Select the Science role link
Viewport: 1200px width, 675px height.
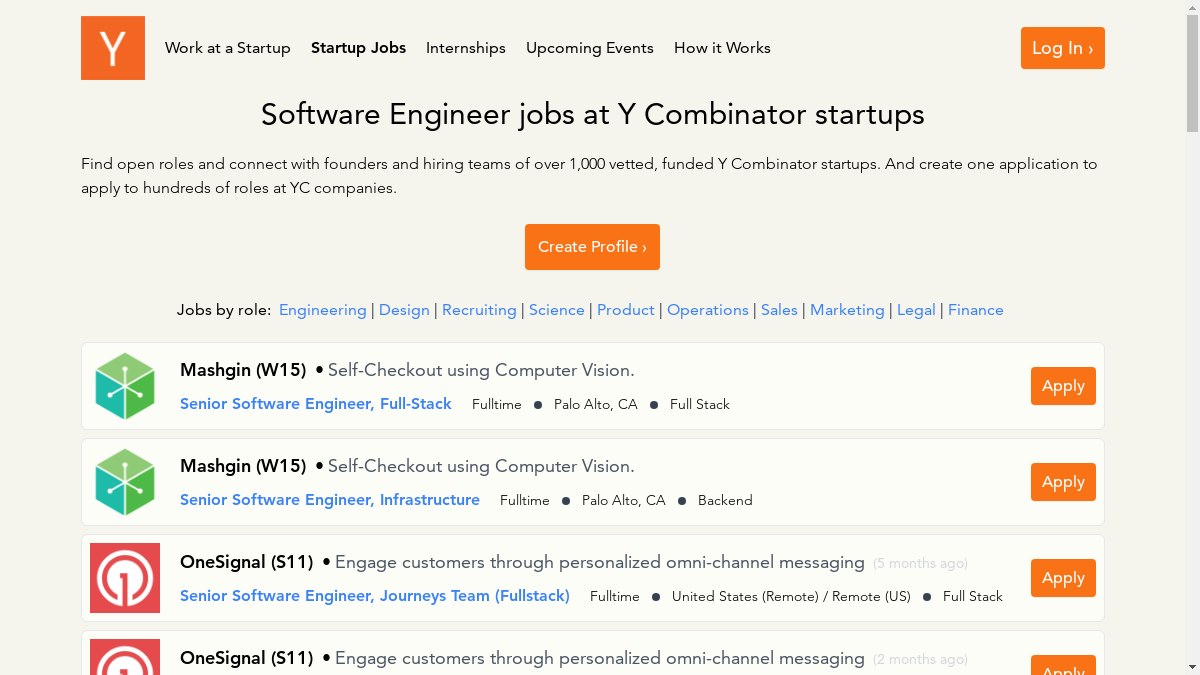point(557,310)
